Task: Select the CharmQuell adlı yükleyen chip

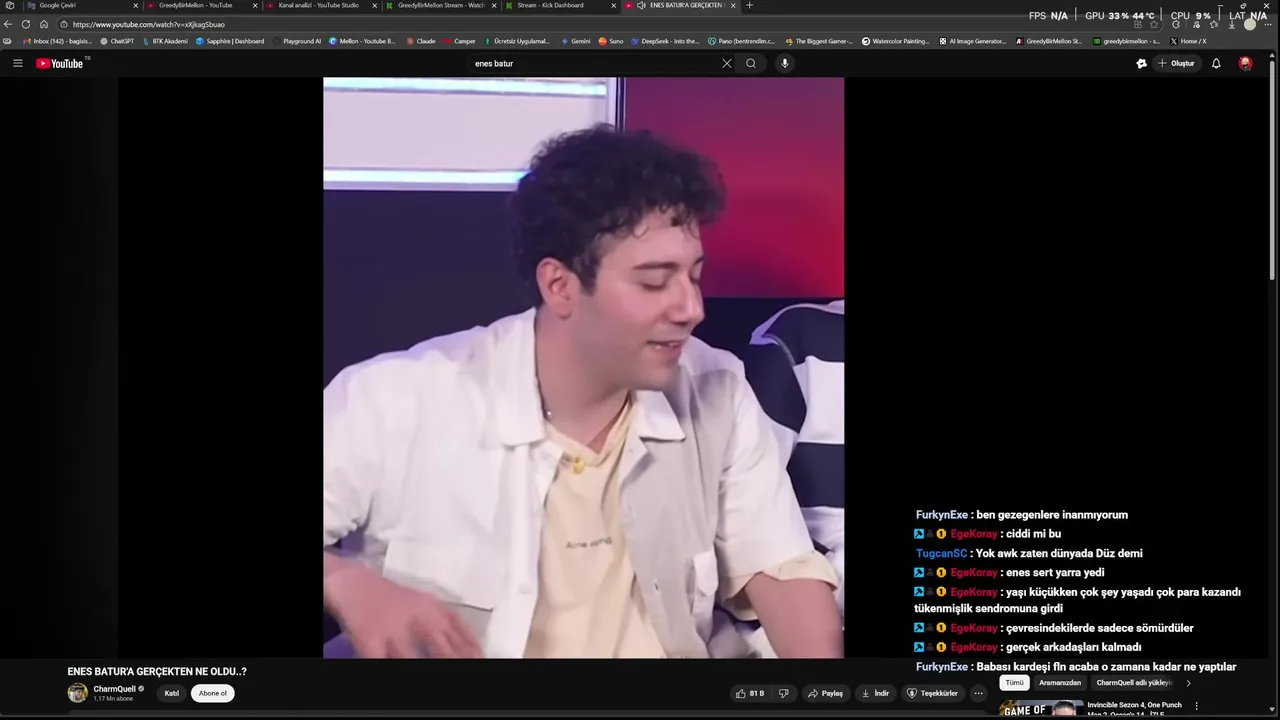Action: click(x=1133, y=683)
